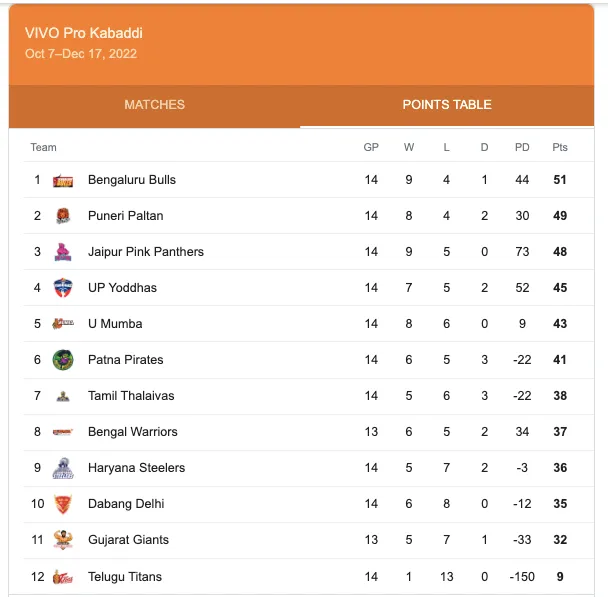Click the Bengaluru Bulls team logo
This screenshot has width=608, height=597.
point(63,180)
